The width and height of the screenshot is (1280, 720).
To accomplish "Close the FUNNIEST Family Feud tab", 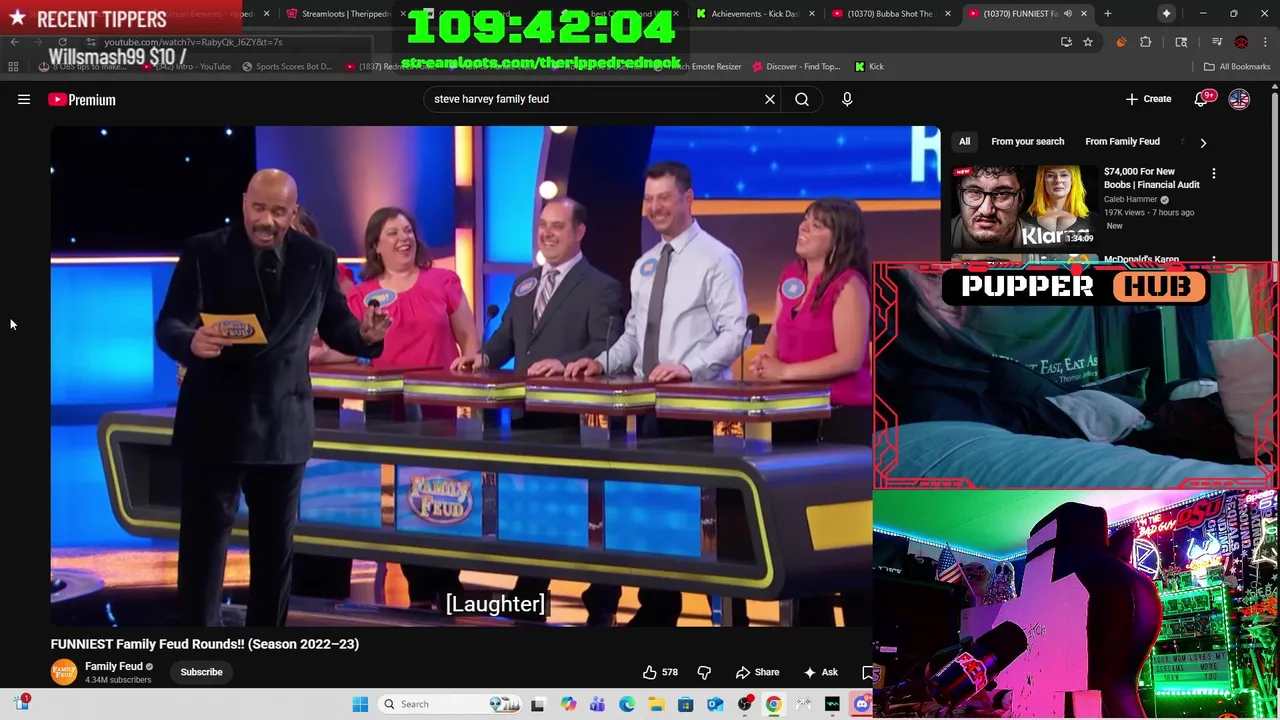I will tap(1083, 13).
